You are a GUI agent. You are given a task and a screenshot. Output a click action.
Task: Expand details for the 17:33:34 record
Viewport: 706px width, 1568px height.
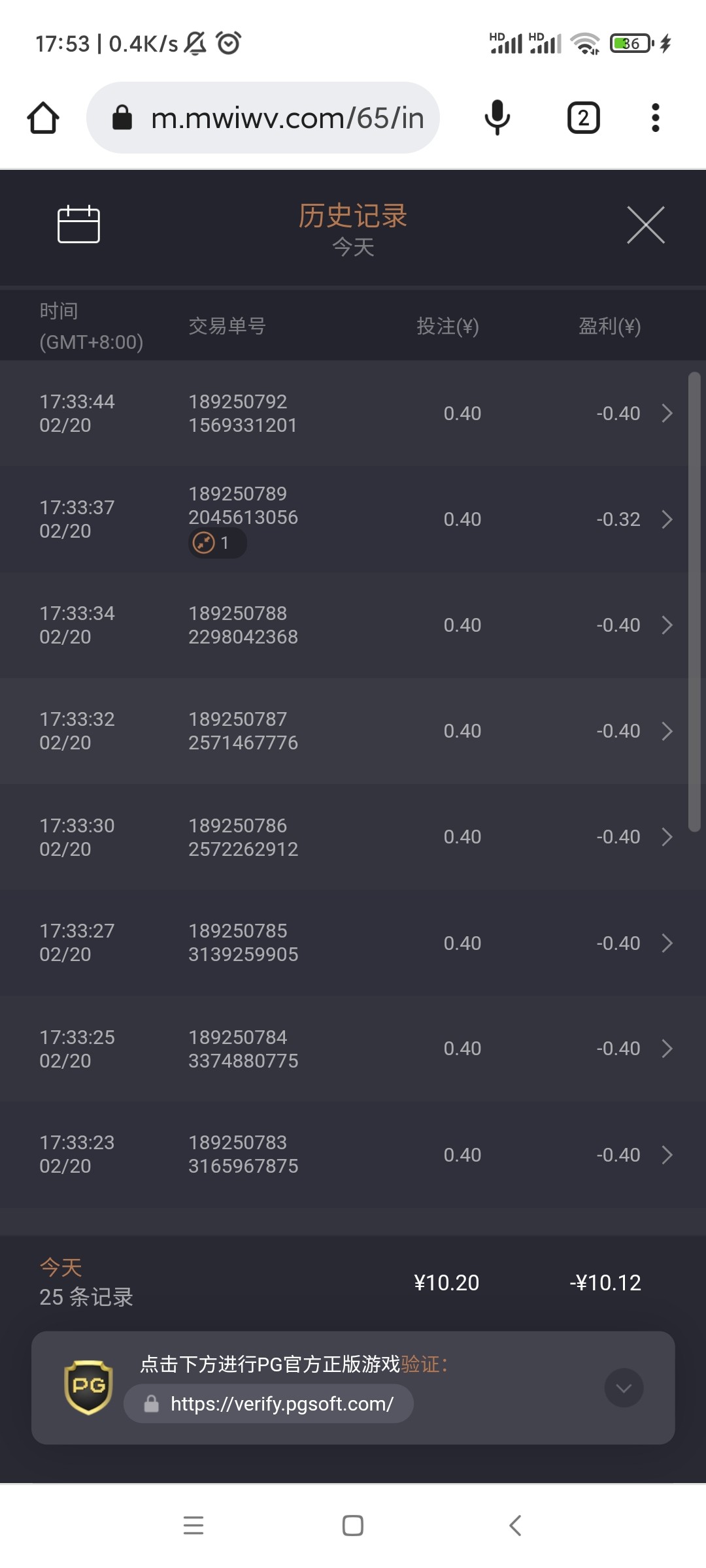[x=667, y=625]
